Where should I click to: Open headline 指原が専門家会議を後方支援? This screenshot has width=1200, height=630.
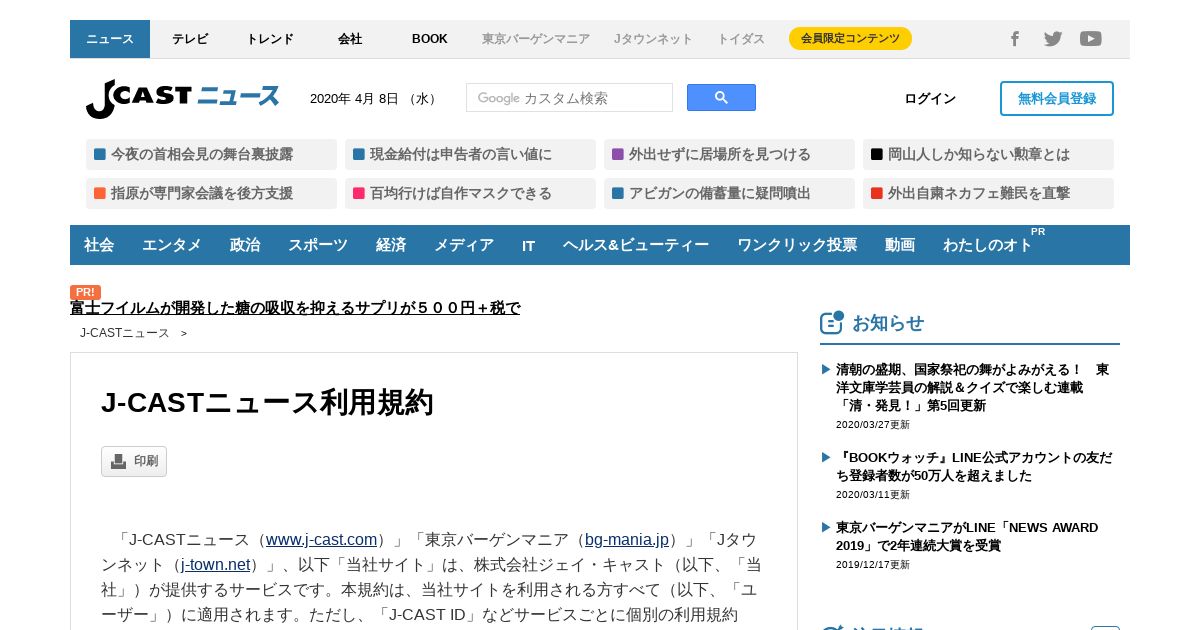211,193
